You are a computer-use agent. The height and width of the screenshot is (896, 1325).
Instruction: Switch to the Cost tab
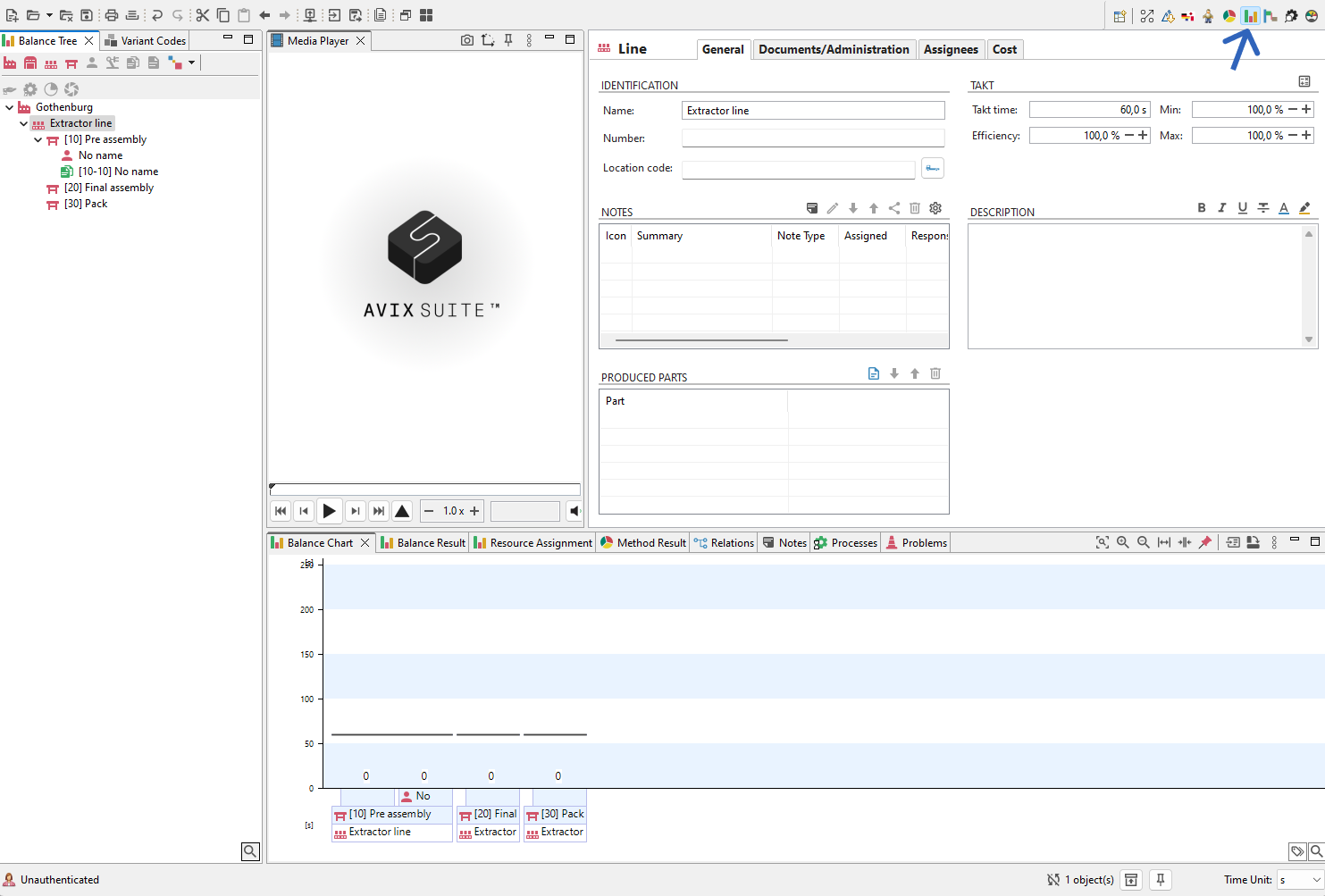(x=1004, y=50)
